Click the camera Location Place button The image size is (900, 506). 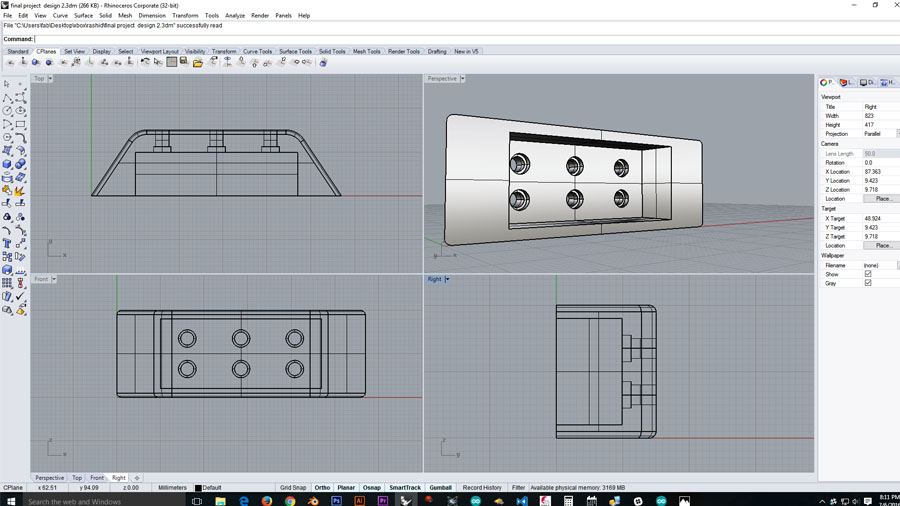click(x=883, y=199)
